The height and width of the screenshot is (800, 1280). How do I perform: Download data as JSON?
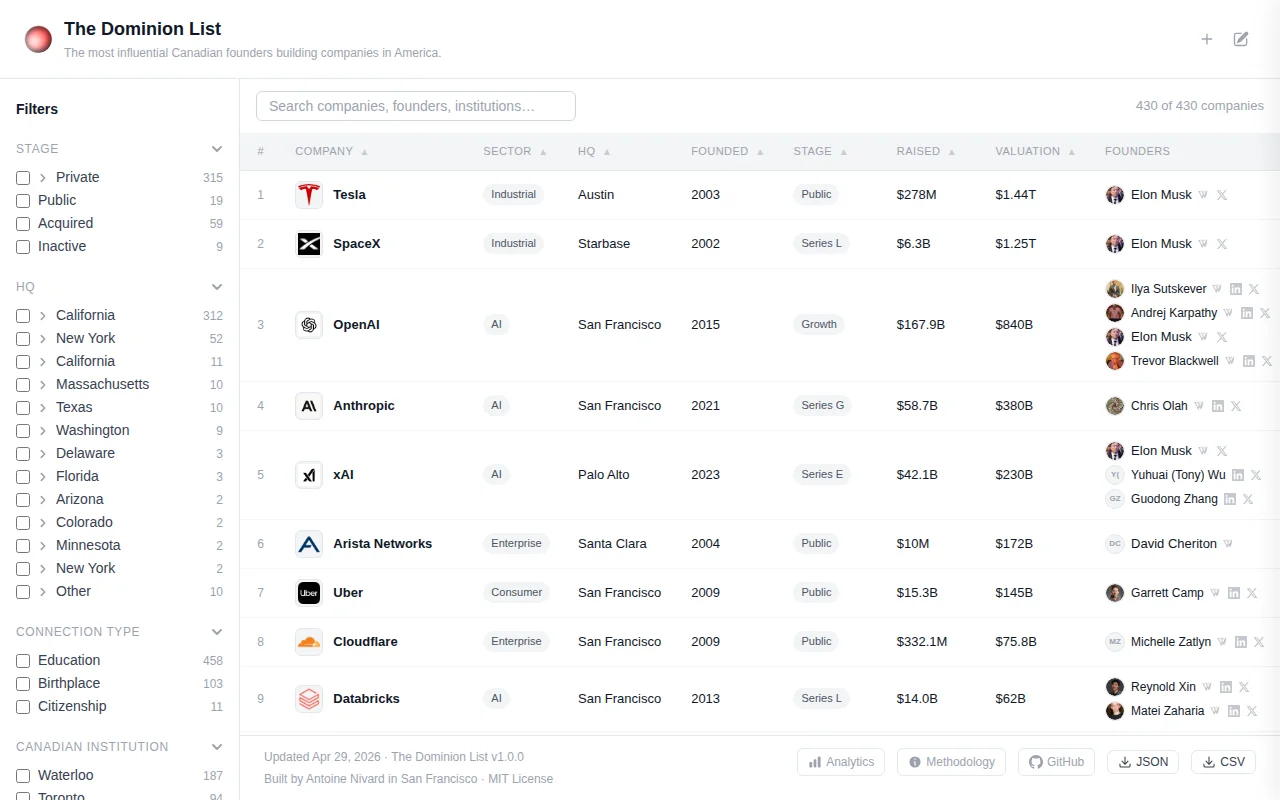[1143, 762]
